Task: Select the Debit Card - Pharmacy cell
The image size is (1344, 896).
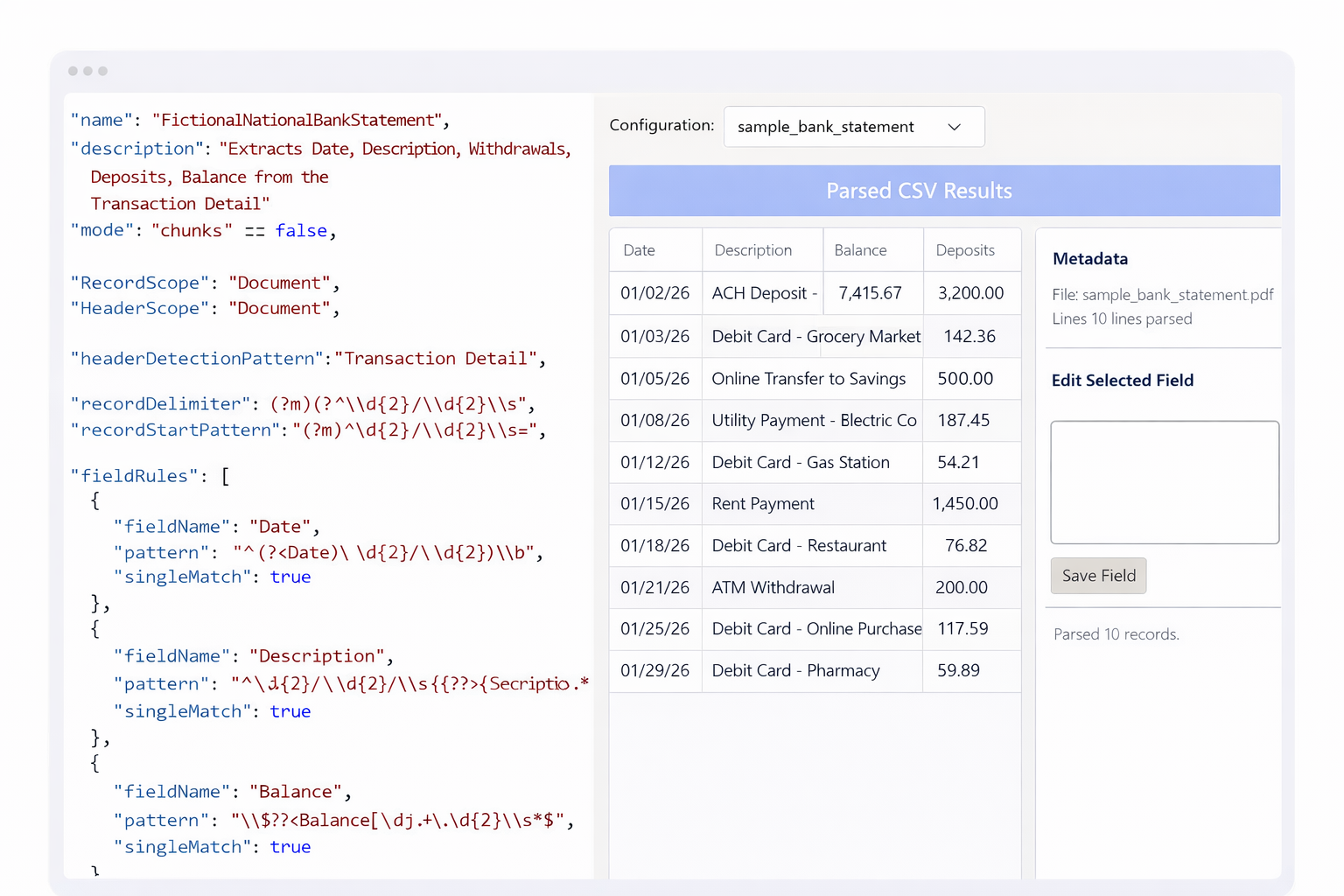Action: [795, 671]
